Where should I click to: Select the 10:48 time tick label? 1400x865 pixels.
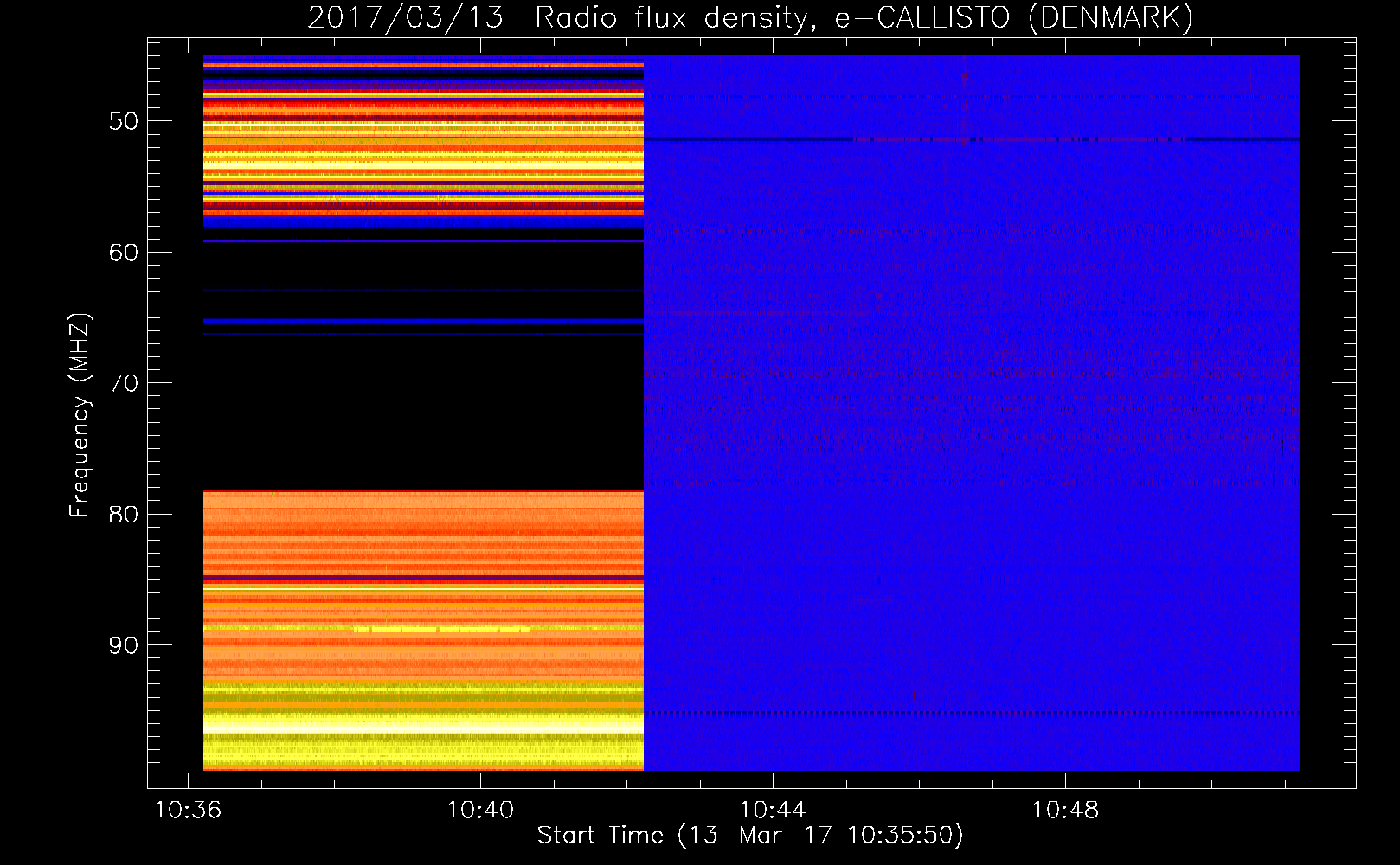tap(1065, 811)
